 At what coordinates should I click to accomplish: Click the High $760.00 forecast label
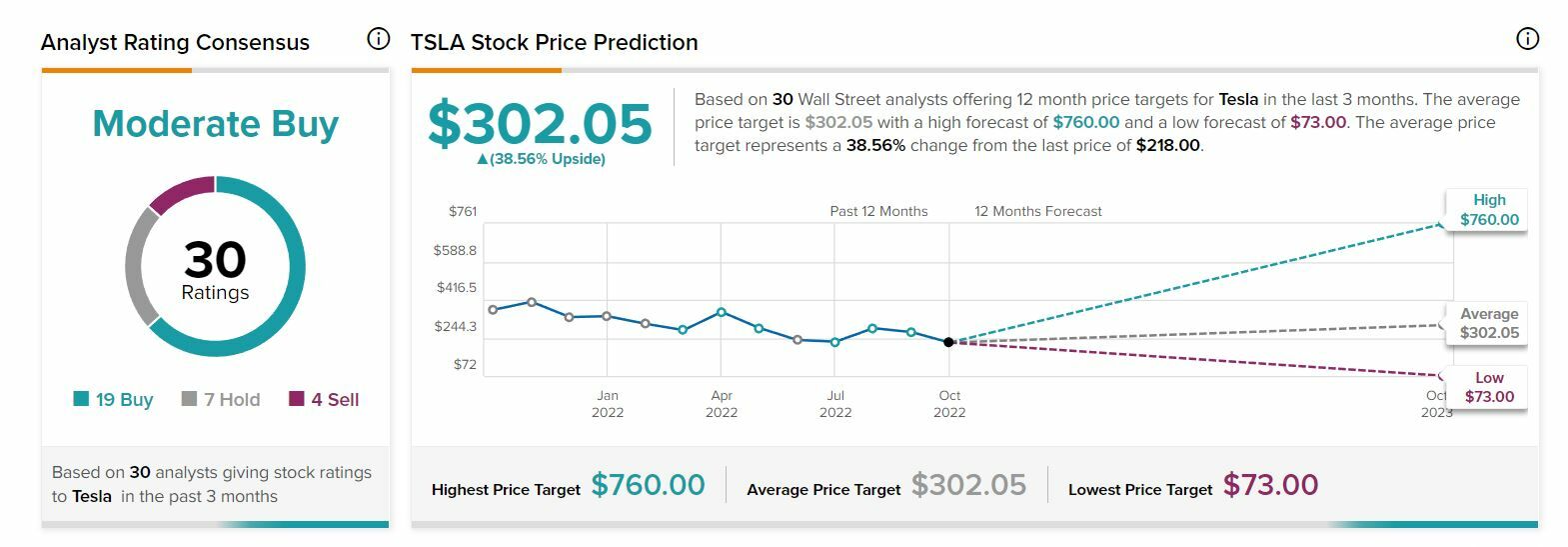[x=1488, y=210]
